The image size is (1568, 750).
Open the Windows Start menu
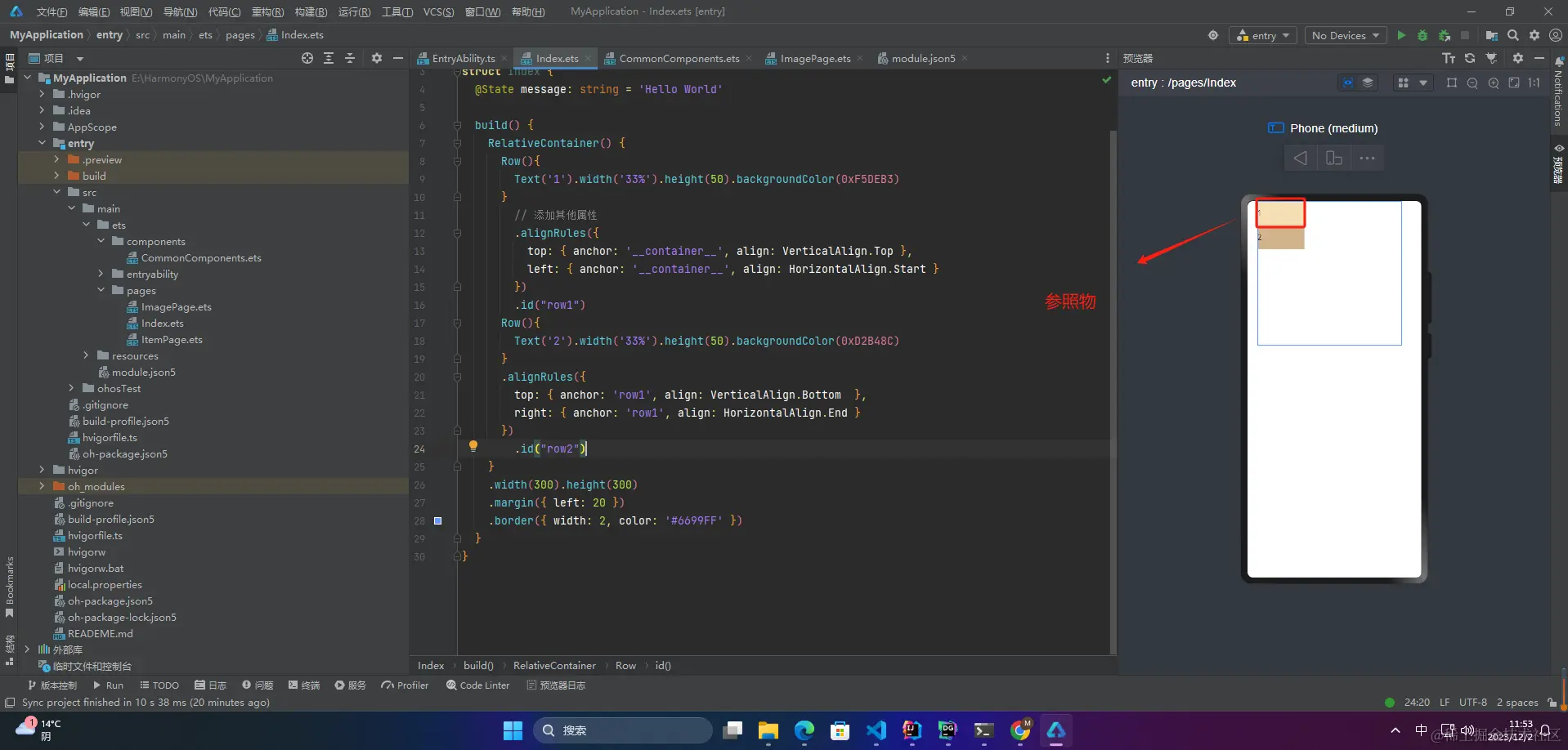[x=513, y=730]
